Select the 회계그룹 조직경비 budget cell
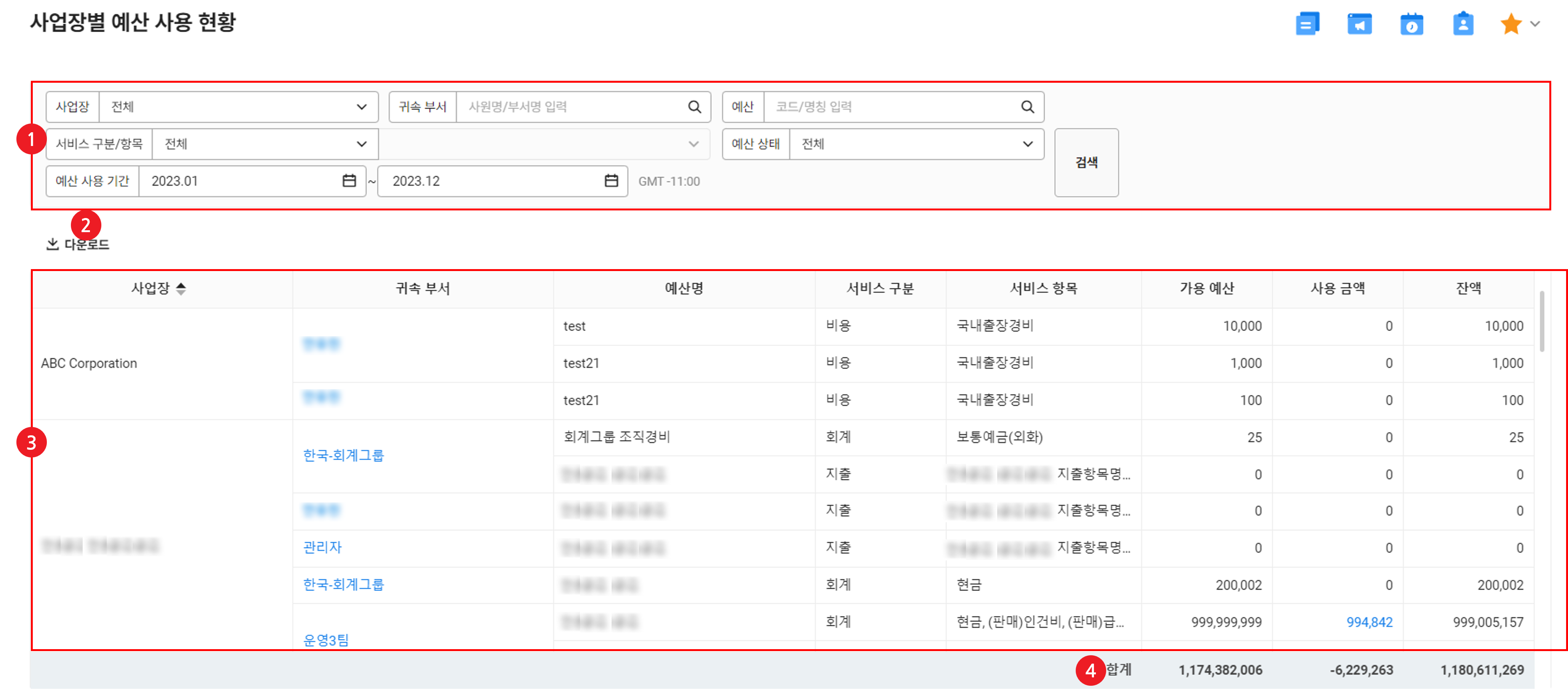Screen dimensions: 1568x693 tap(684, 437)
